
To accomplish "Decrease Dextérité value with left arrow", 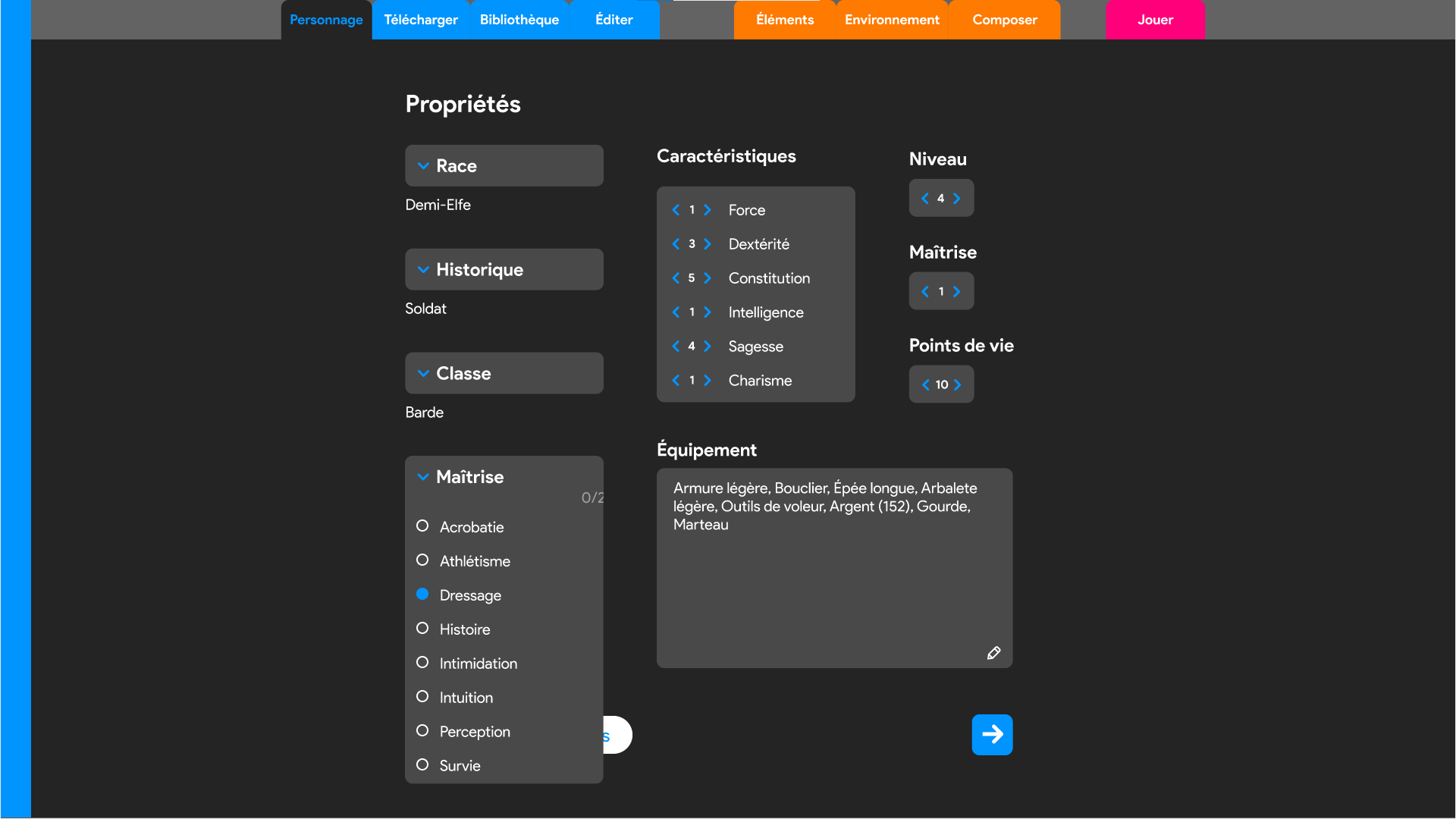I will (x=676, y=244).
